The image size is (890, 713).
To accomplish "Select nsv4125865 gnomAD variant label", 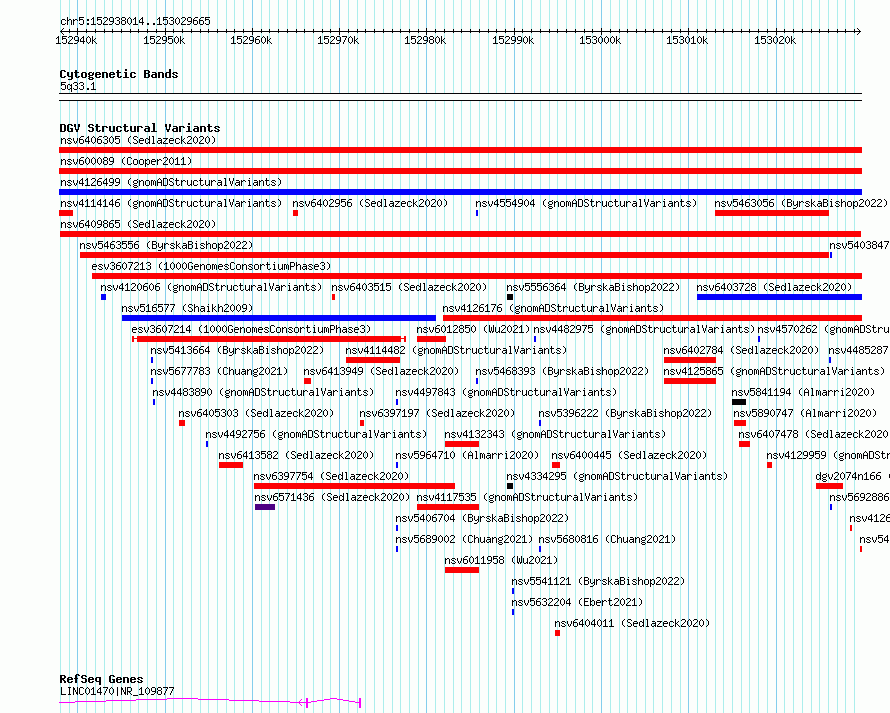I will pos(774,371).
